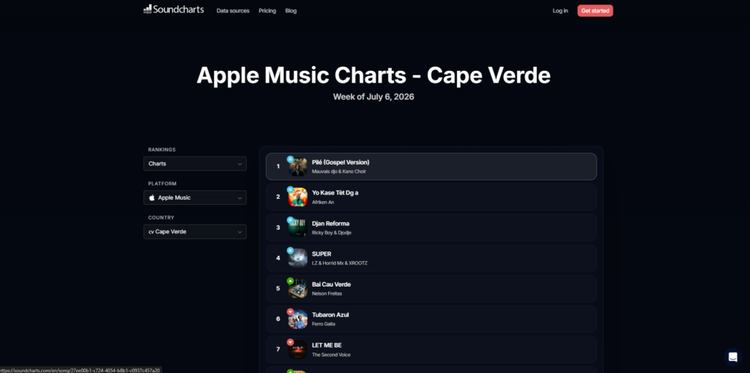
Task: Click the green up-trend badge on Bai Cau Verde
Action: click(x=290, y=281)
